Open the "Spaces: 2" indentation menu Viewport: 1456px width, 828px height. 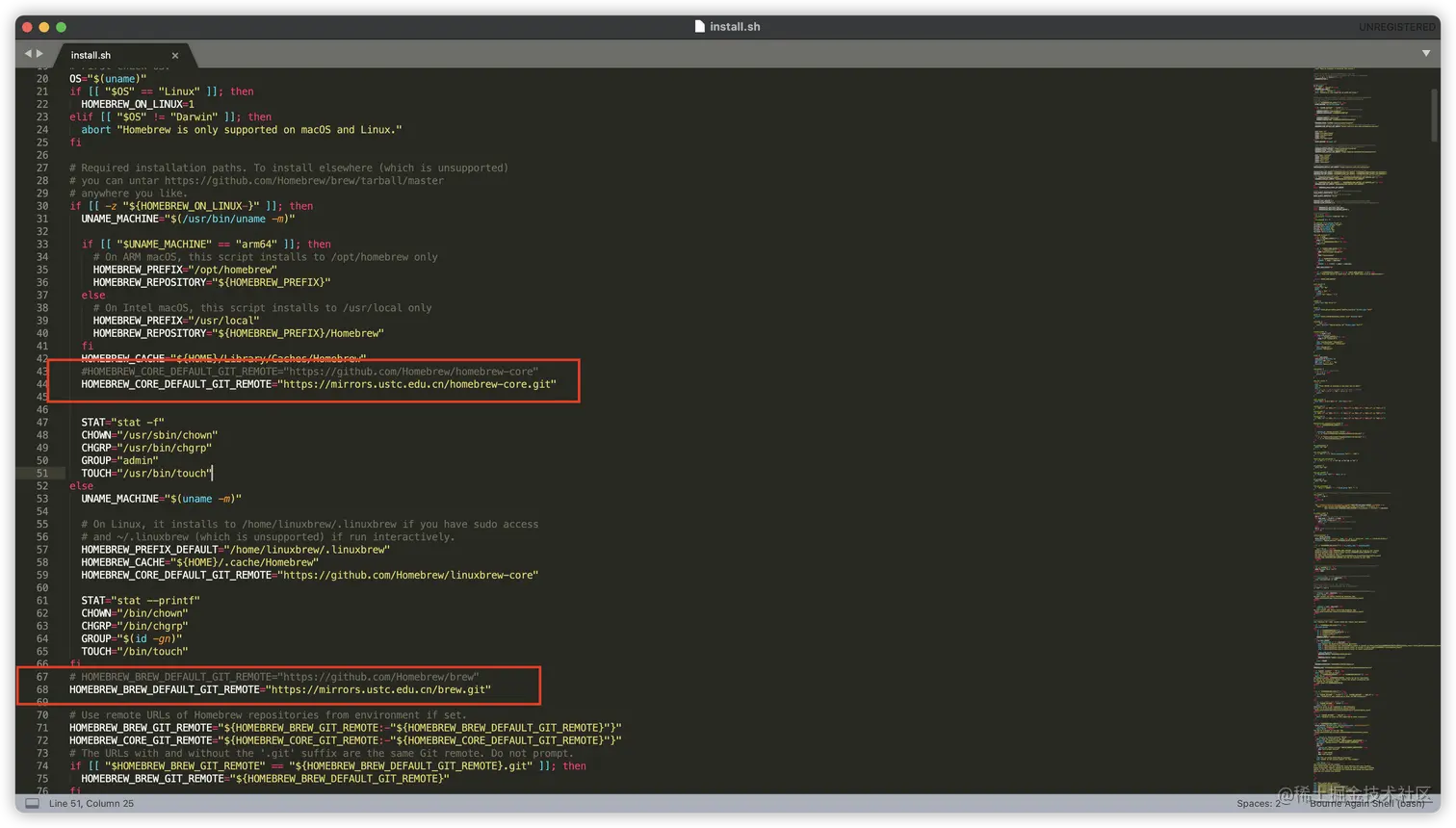(x=1259, y=804)
